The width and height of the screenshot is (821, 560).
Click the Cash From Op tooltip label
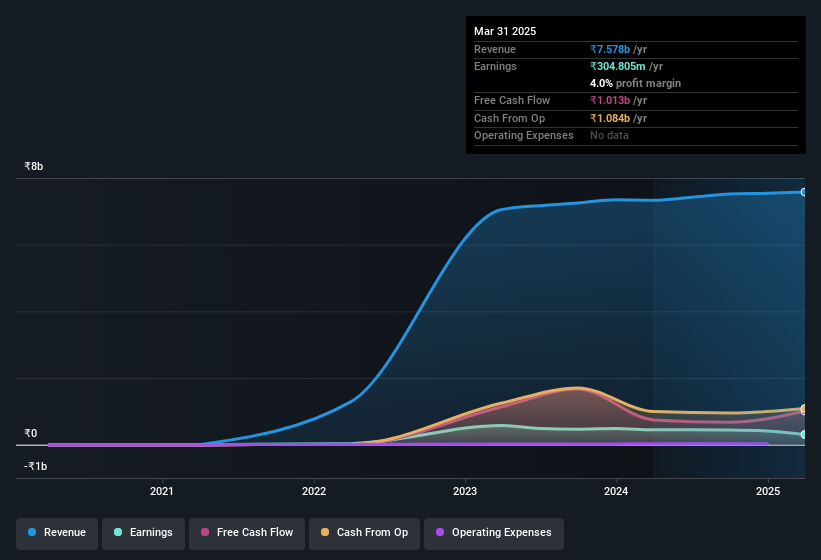[509, 118]
